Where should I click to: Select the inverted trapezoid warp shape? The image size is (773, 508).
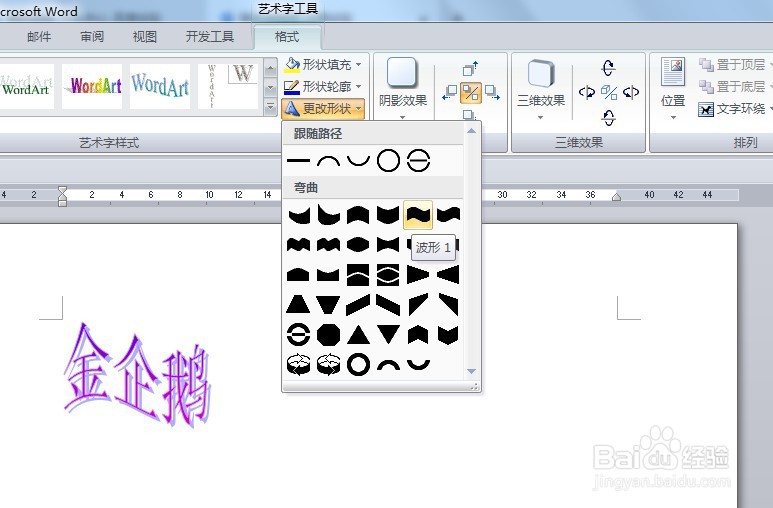328,305
